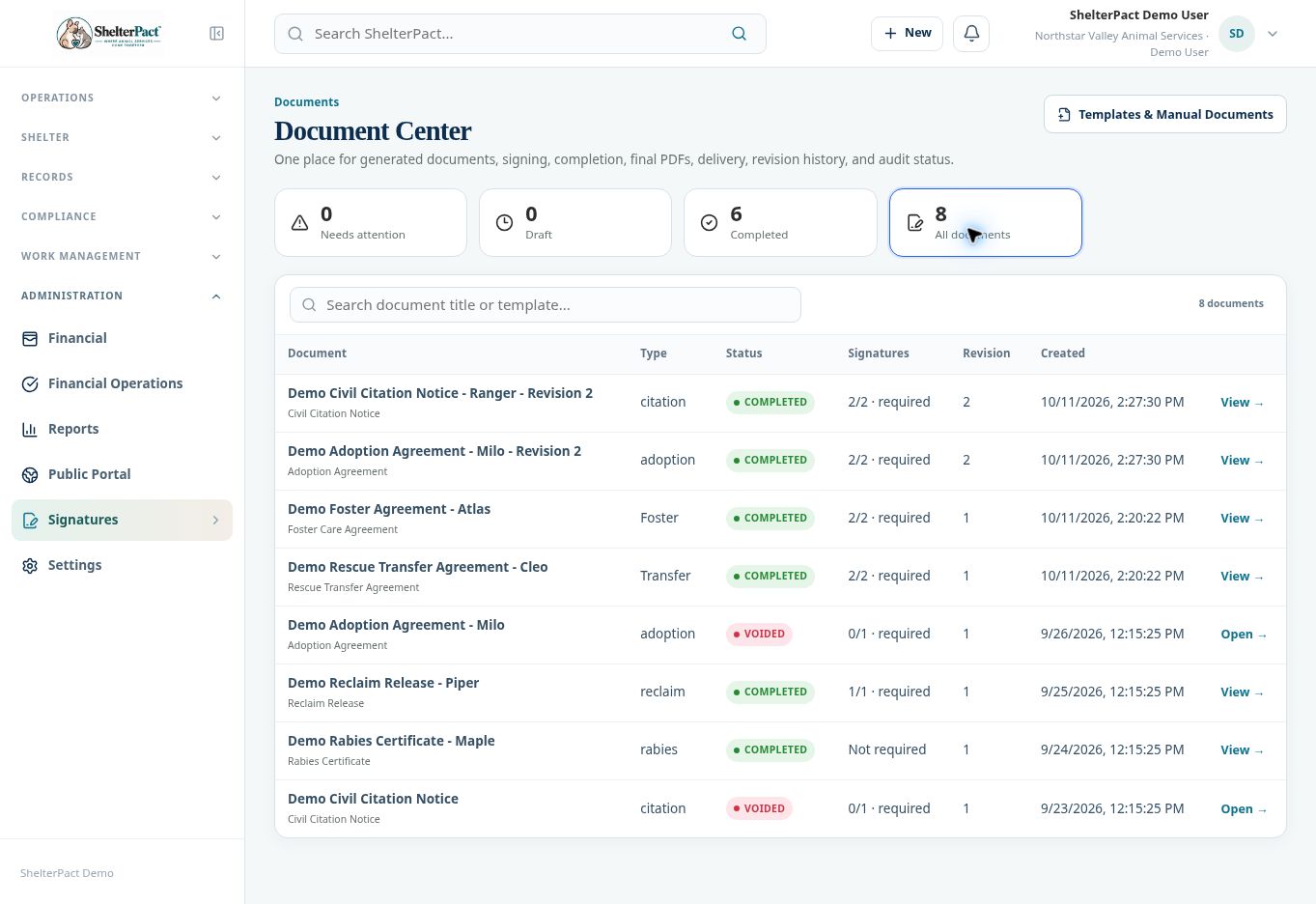This screenshot has width=1316, height=904.
Task: Click the Documents breadcrumb link
Action: [306, 102]
